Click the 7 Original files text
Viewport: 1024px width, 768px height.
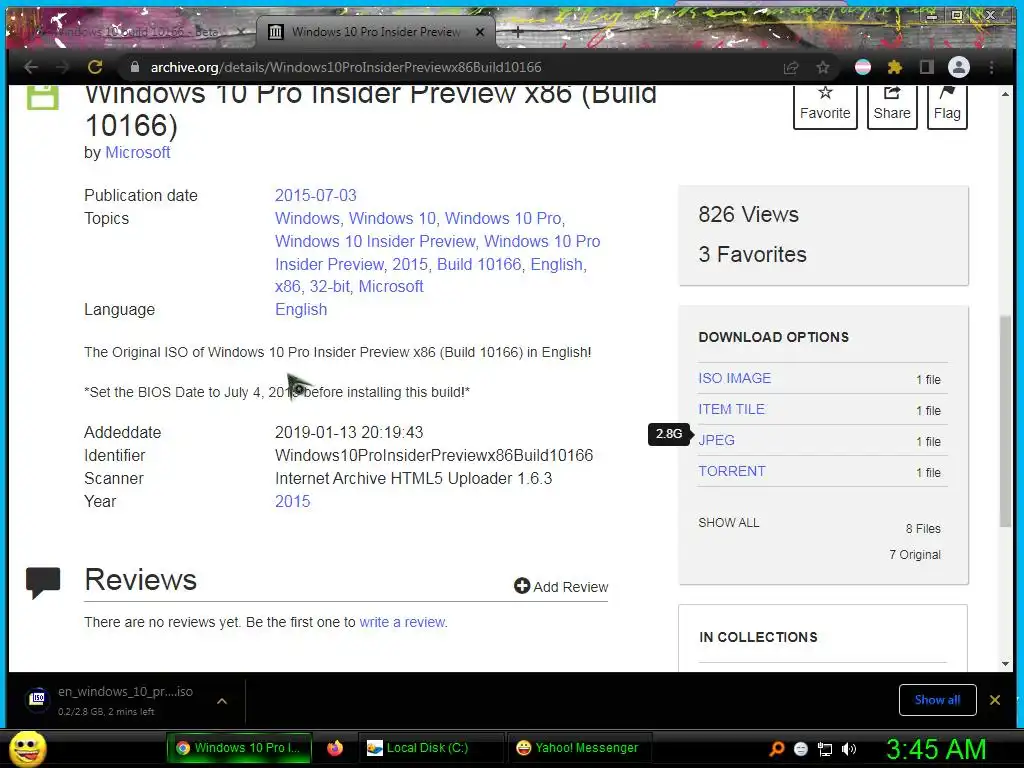pos(915,554)
